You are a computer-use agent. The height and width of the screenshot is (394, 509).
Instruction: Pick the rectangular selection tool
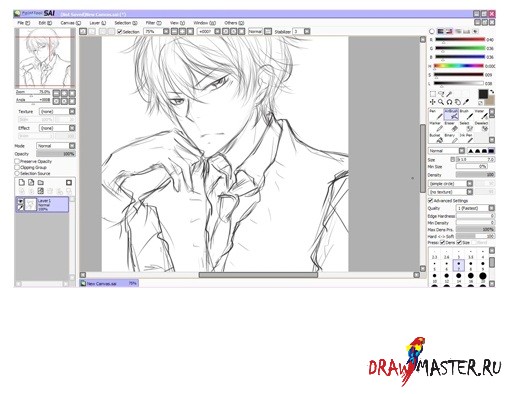[x=433, y=94]
